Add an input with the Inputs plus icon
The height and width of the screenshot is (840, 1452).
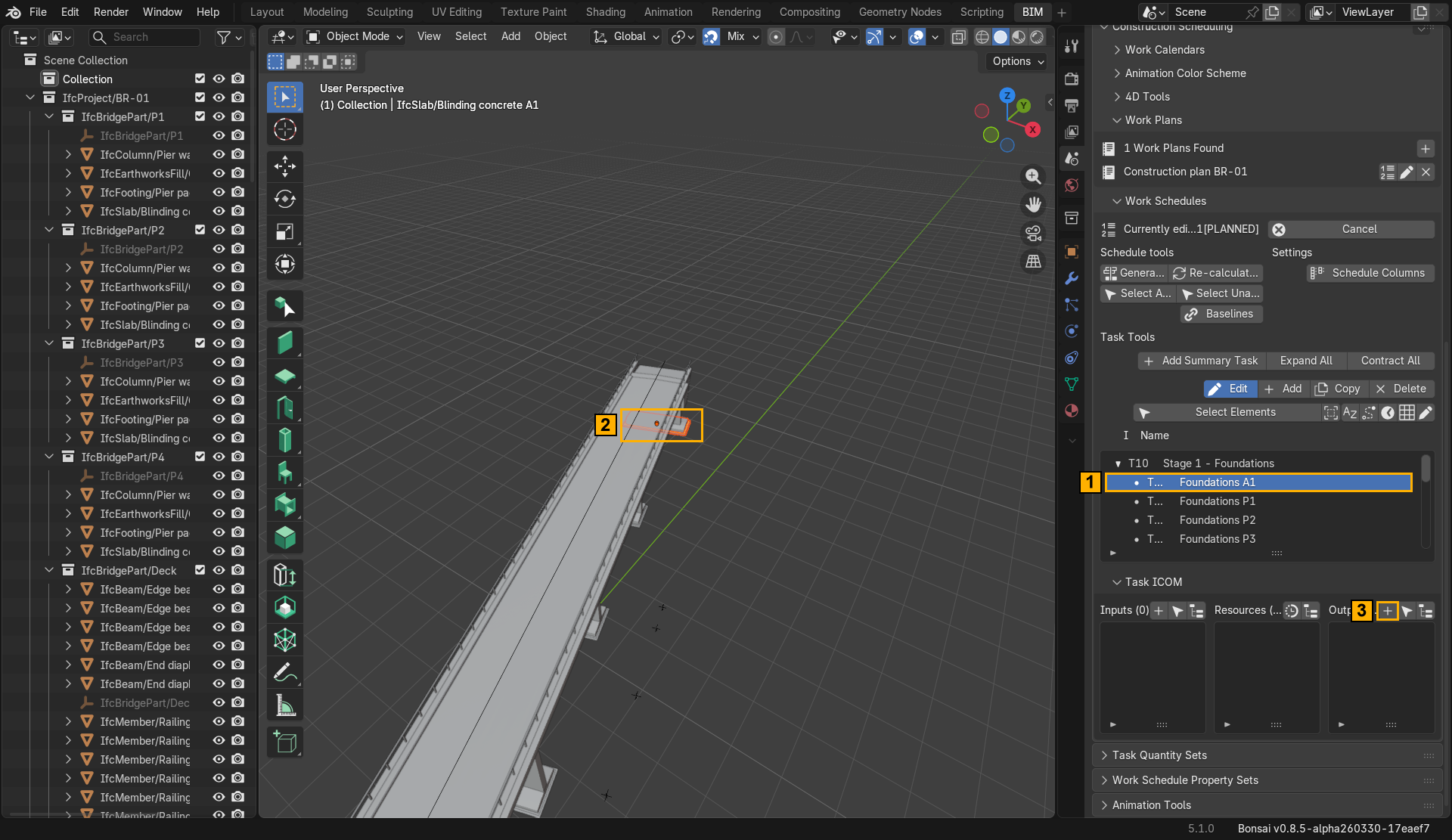point(1159,611)
